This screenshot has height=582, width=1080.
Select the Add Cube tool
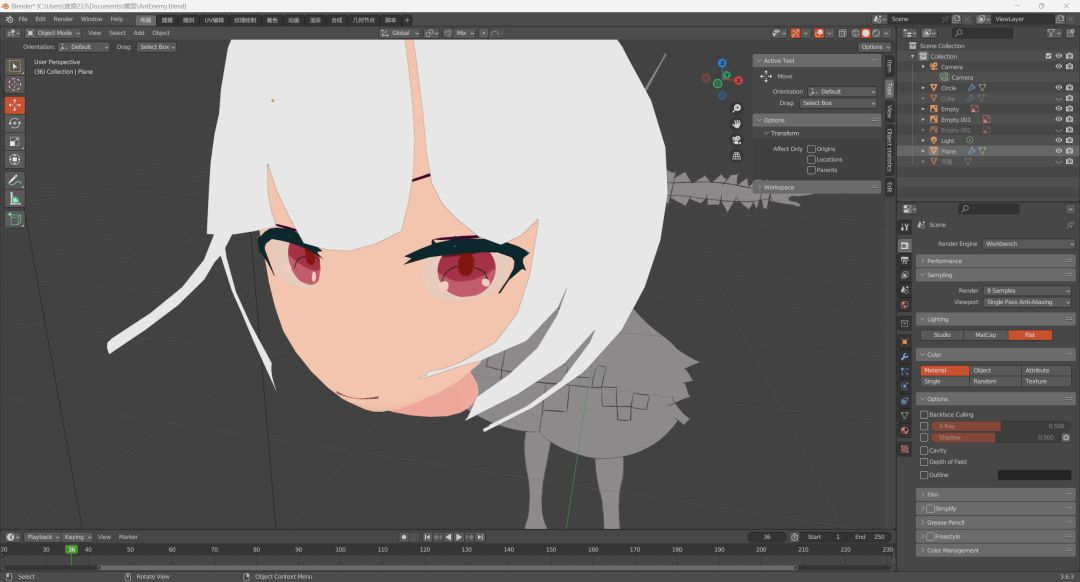tap(14, 219)
